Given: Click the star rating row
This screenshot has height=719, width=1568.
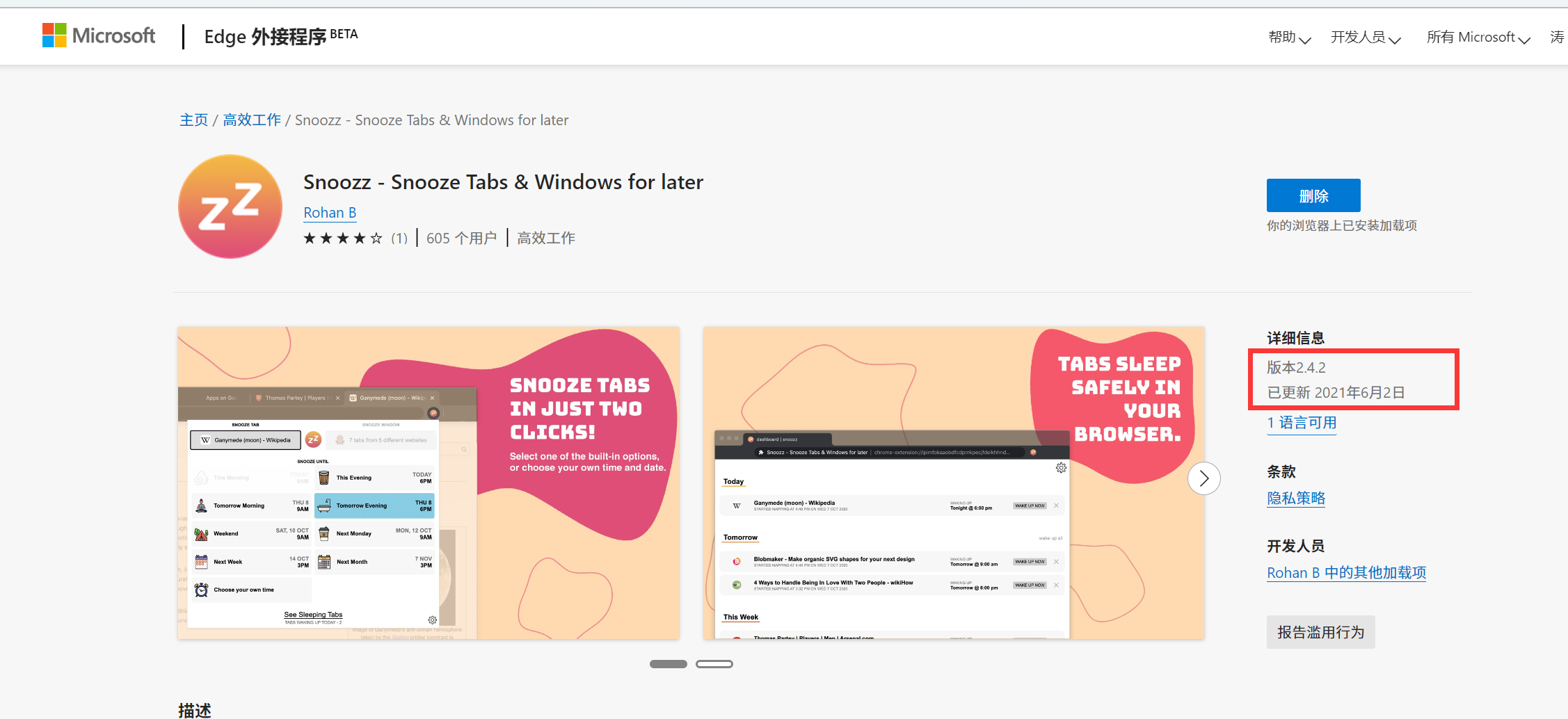Looking at the screenshot, I should (x=343, y=239).
